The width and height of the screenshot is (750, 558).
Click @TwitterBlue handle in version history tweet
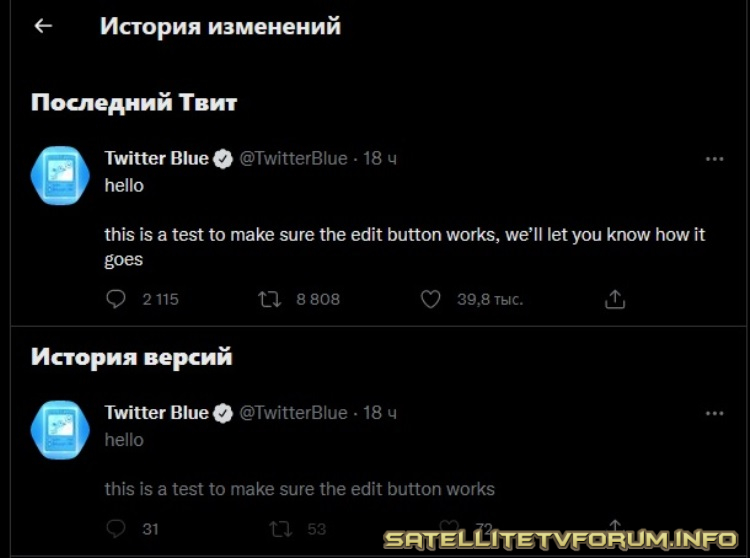click(293, 413)
